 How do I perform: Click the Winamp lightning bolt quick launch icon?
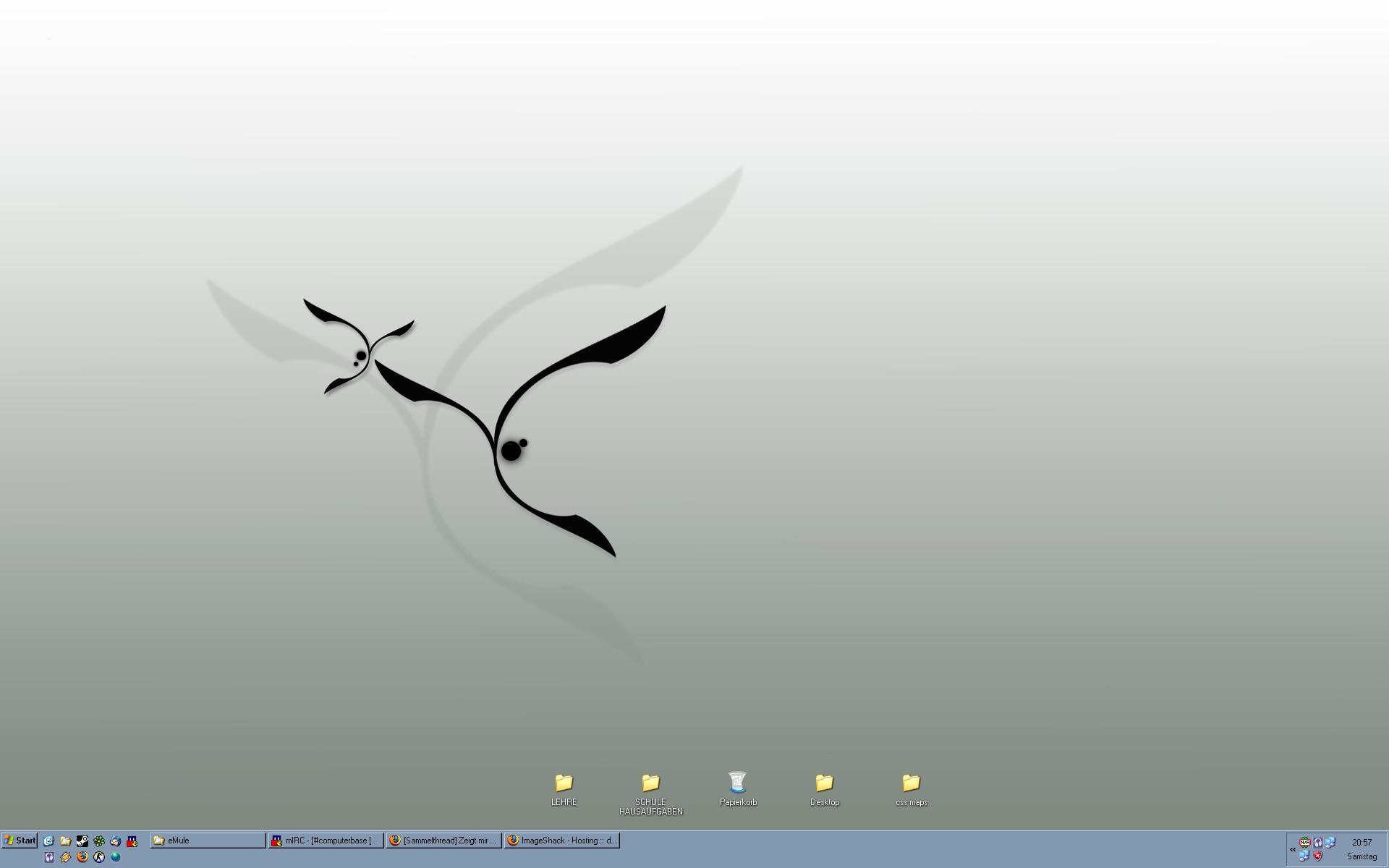point(66,857)
